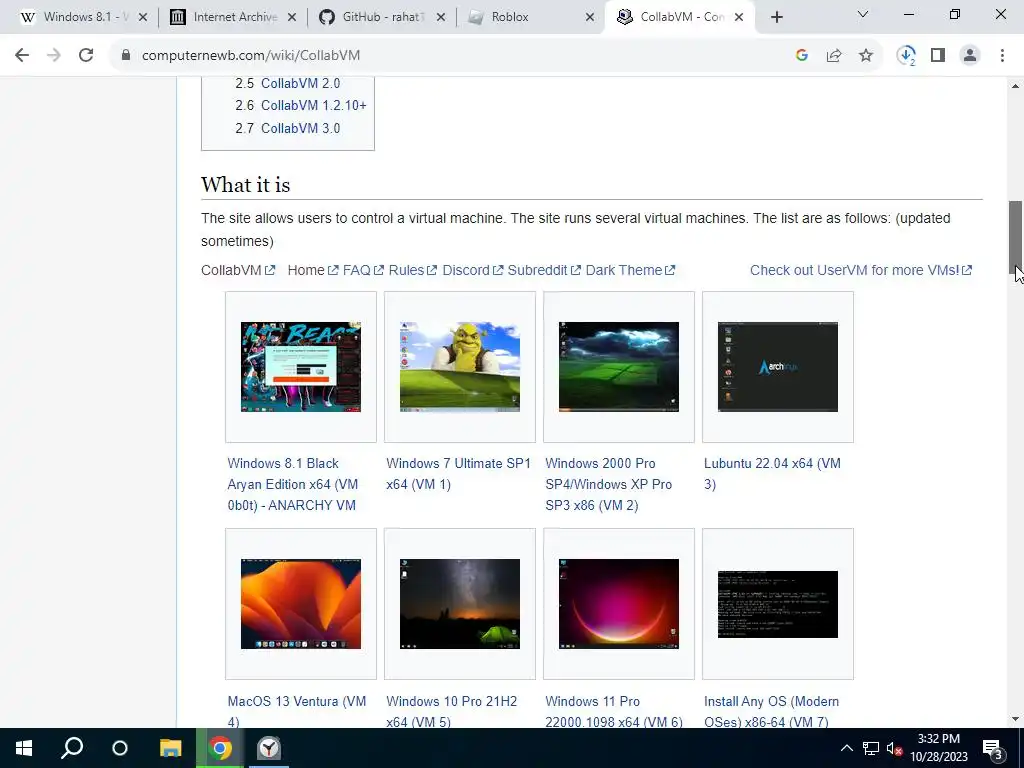Click the Chrome taskbar icon
Screen dimensions: 1024x768
coord(220,748)
